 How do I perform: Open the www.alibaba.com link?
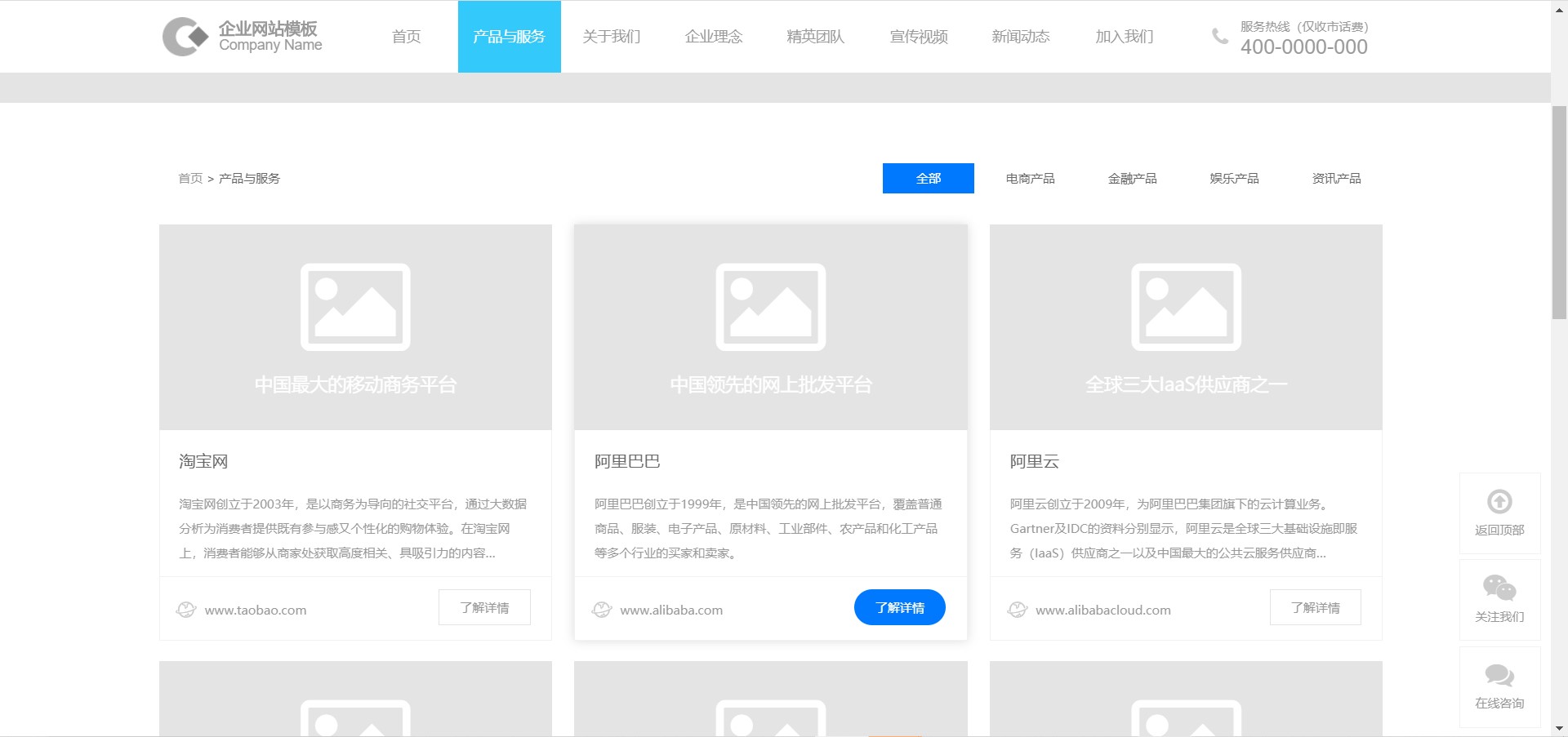point(671,610)
